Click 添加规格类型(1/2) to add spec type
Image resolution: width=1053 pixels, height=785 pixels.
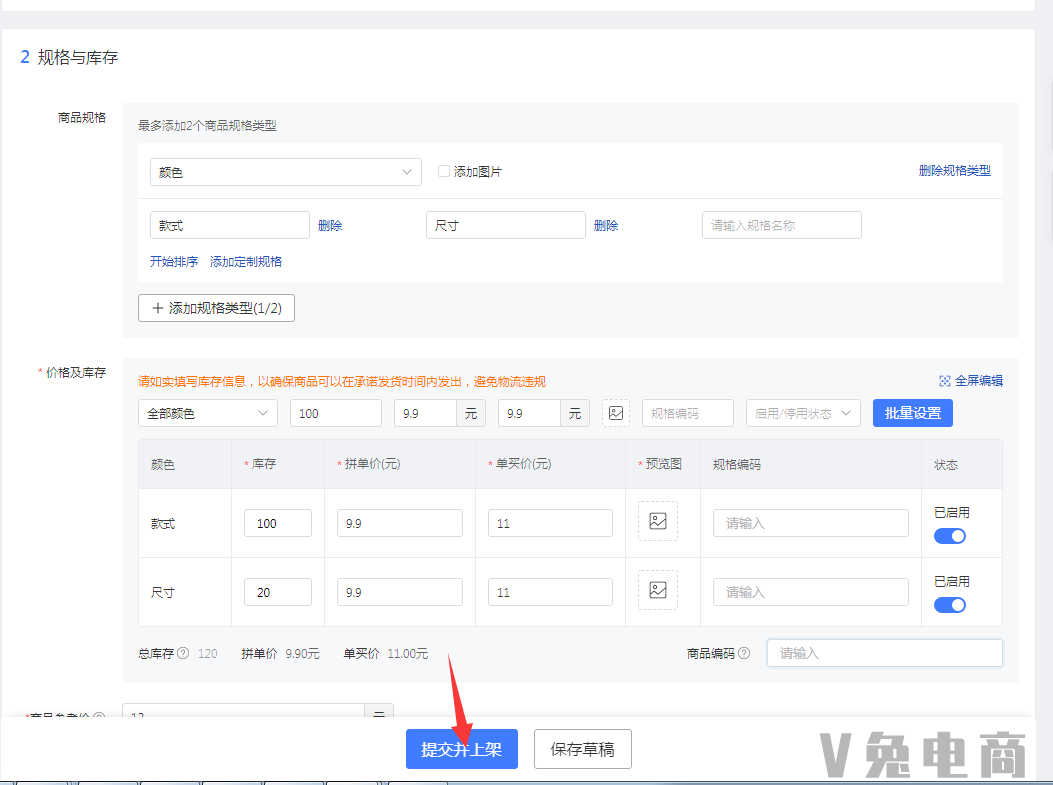pos(216,307)
